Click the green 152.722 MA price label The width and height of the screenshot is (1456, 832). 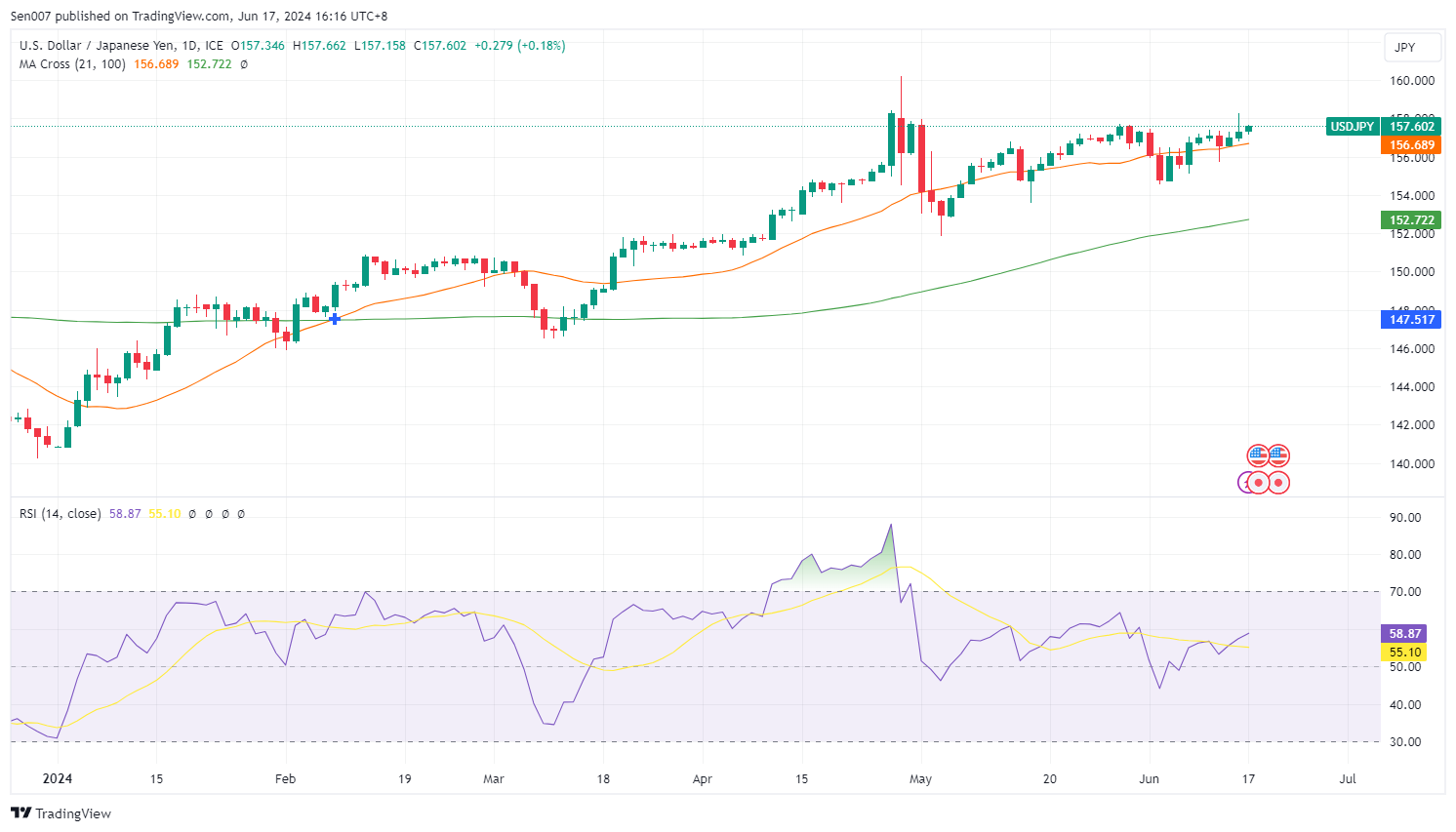click(x=1411, y=220)
